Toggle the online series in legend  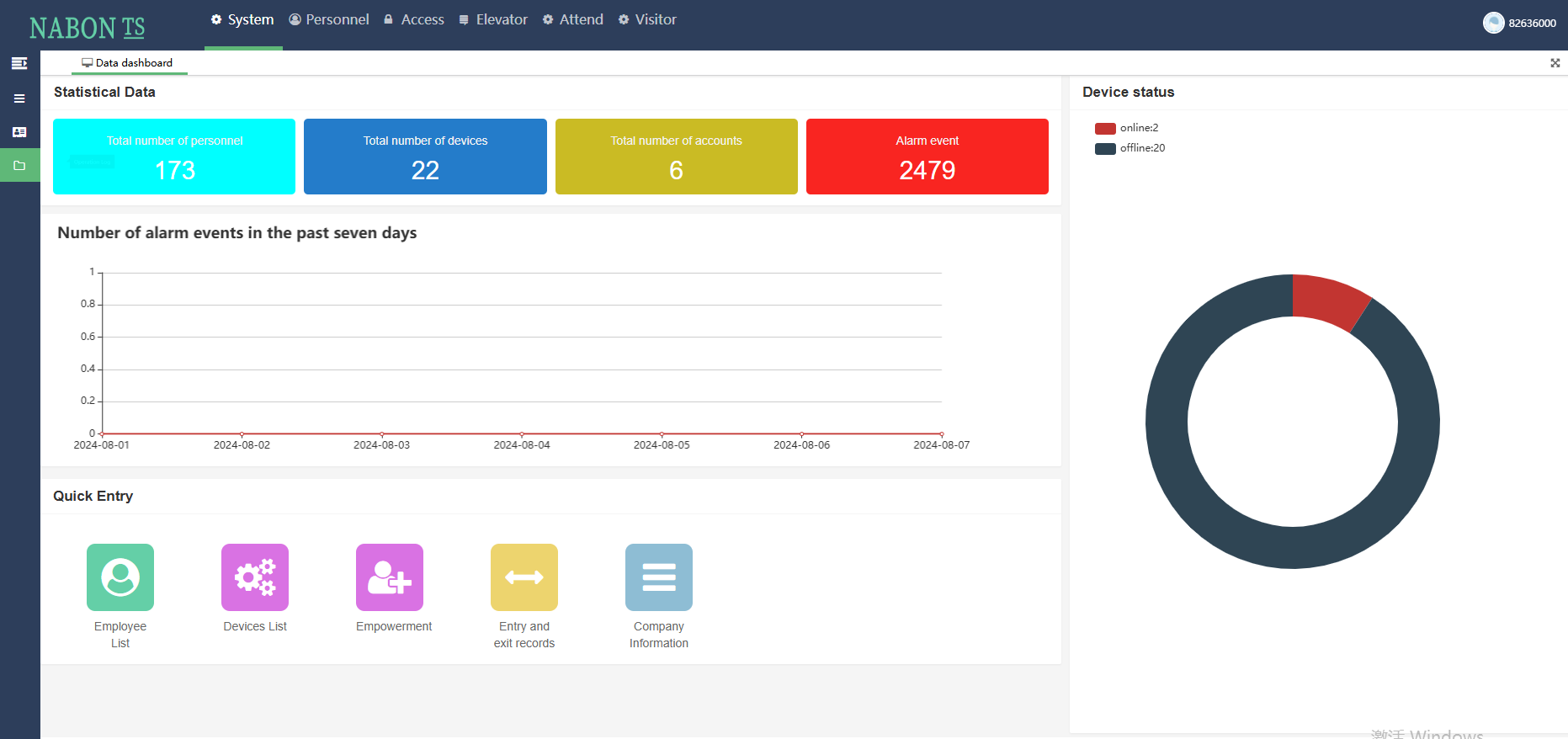pos(1127,128)
